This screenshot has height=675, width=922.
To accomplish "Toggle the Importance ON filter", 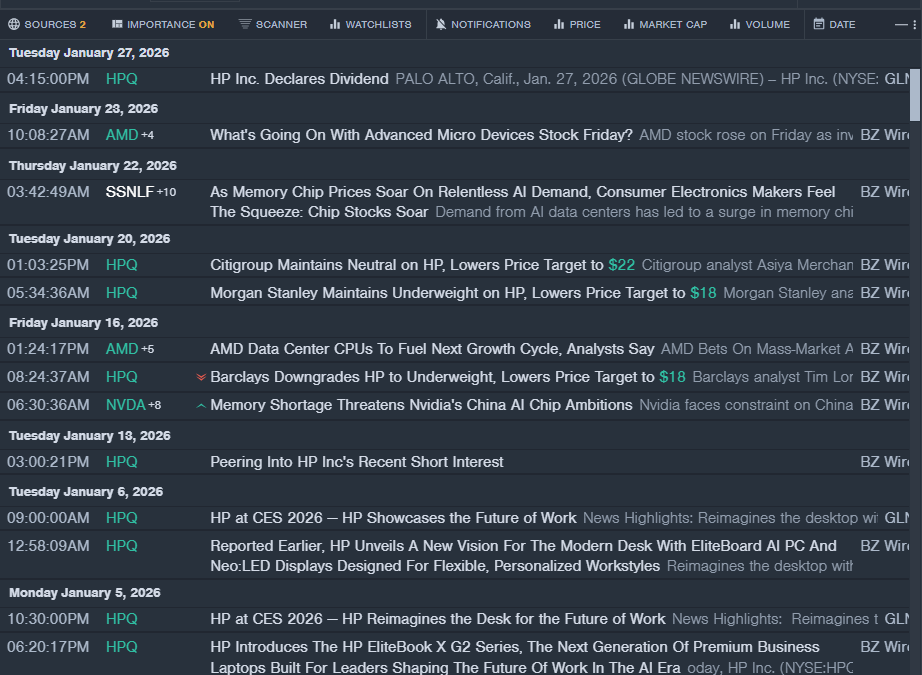I will [162, 24].
